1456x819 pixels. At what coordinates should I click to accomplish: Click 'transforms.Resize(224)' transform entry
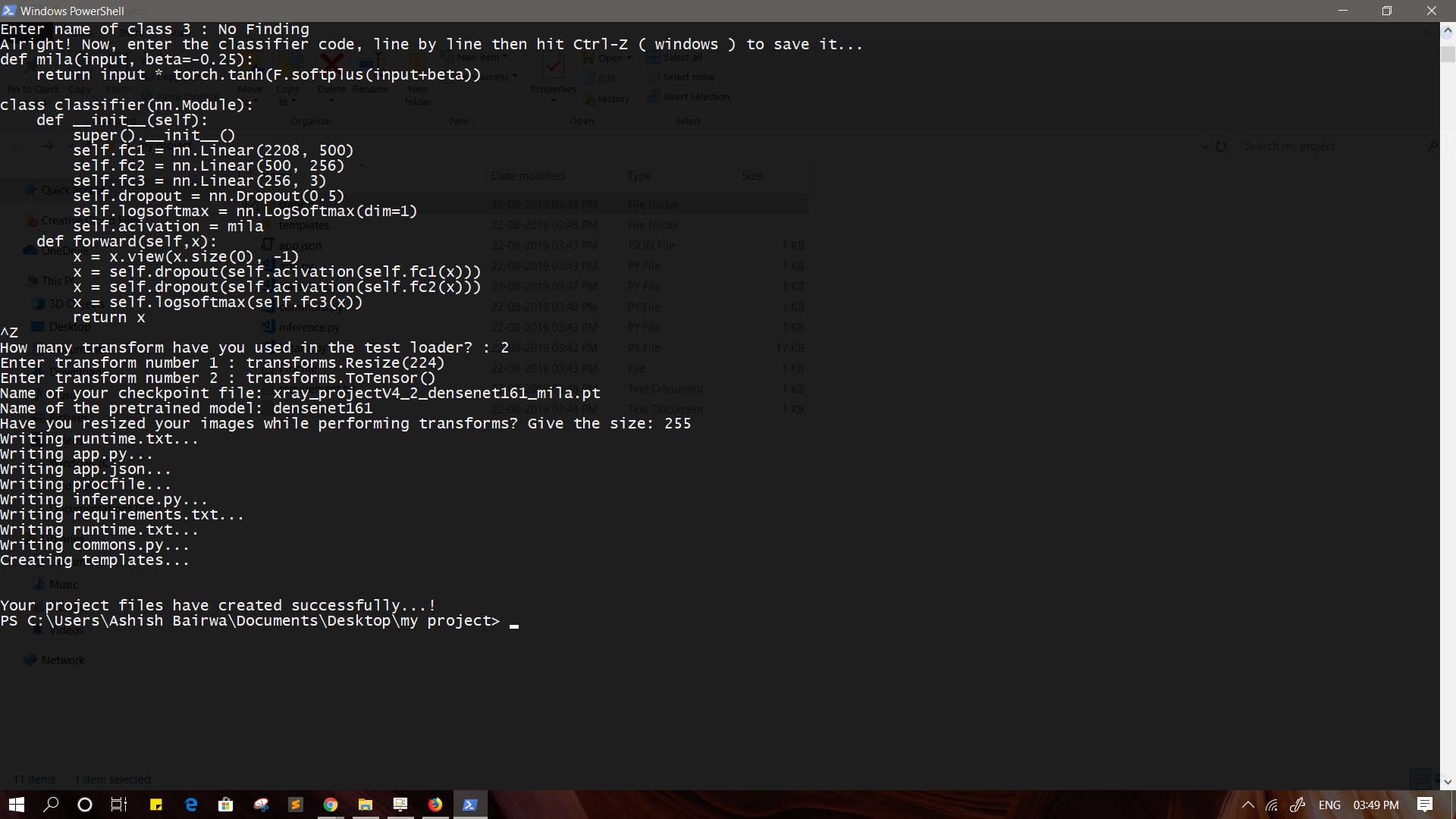pyautogui.click(x=345, y=363)
